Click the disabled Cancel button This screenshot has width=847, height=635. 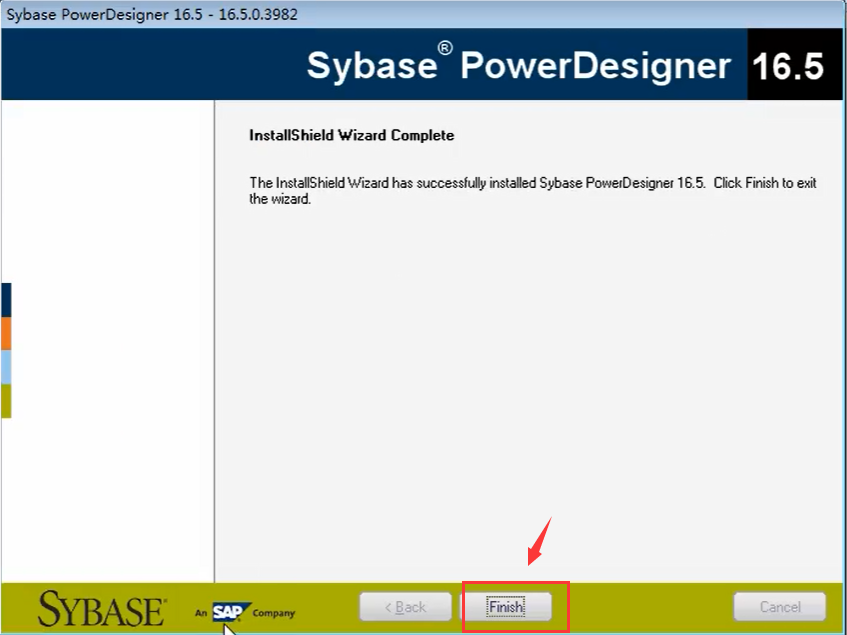point(779,607)
